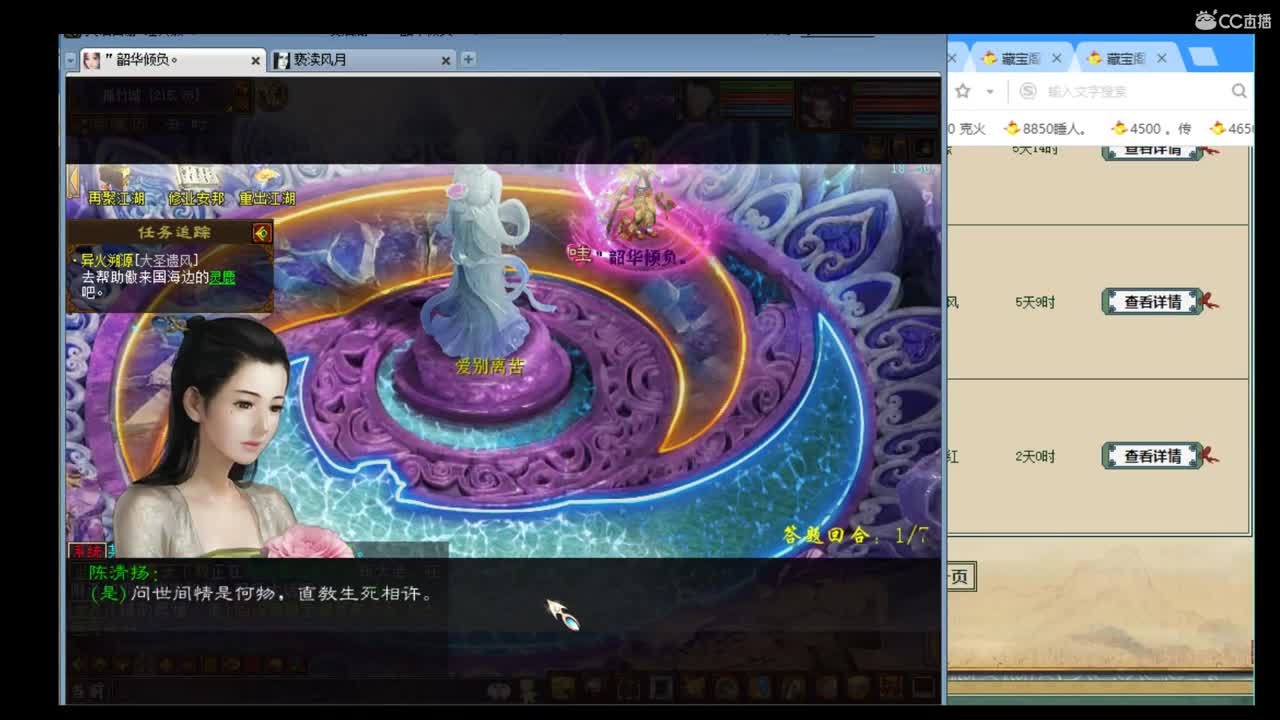The image size is (1280, 720).
Task: Collapse the event icon bar arrow
Action: pyautogui.click(x=73, y=182)
